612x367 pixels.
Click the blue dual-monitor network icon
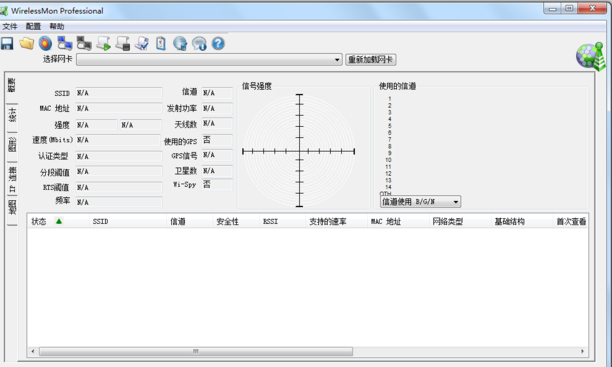64,43
